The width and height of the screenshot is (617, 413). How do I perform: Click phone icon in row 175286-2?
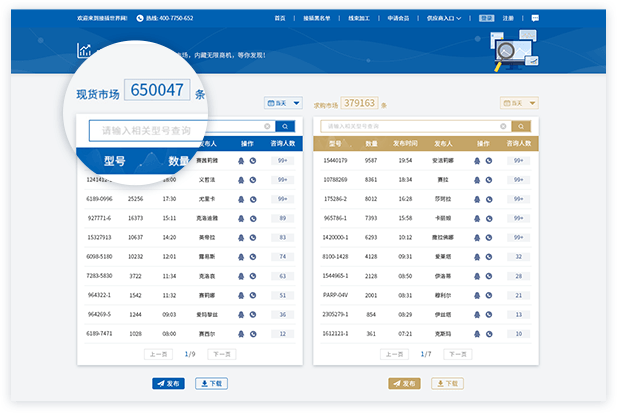click(x=489, y=199)
